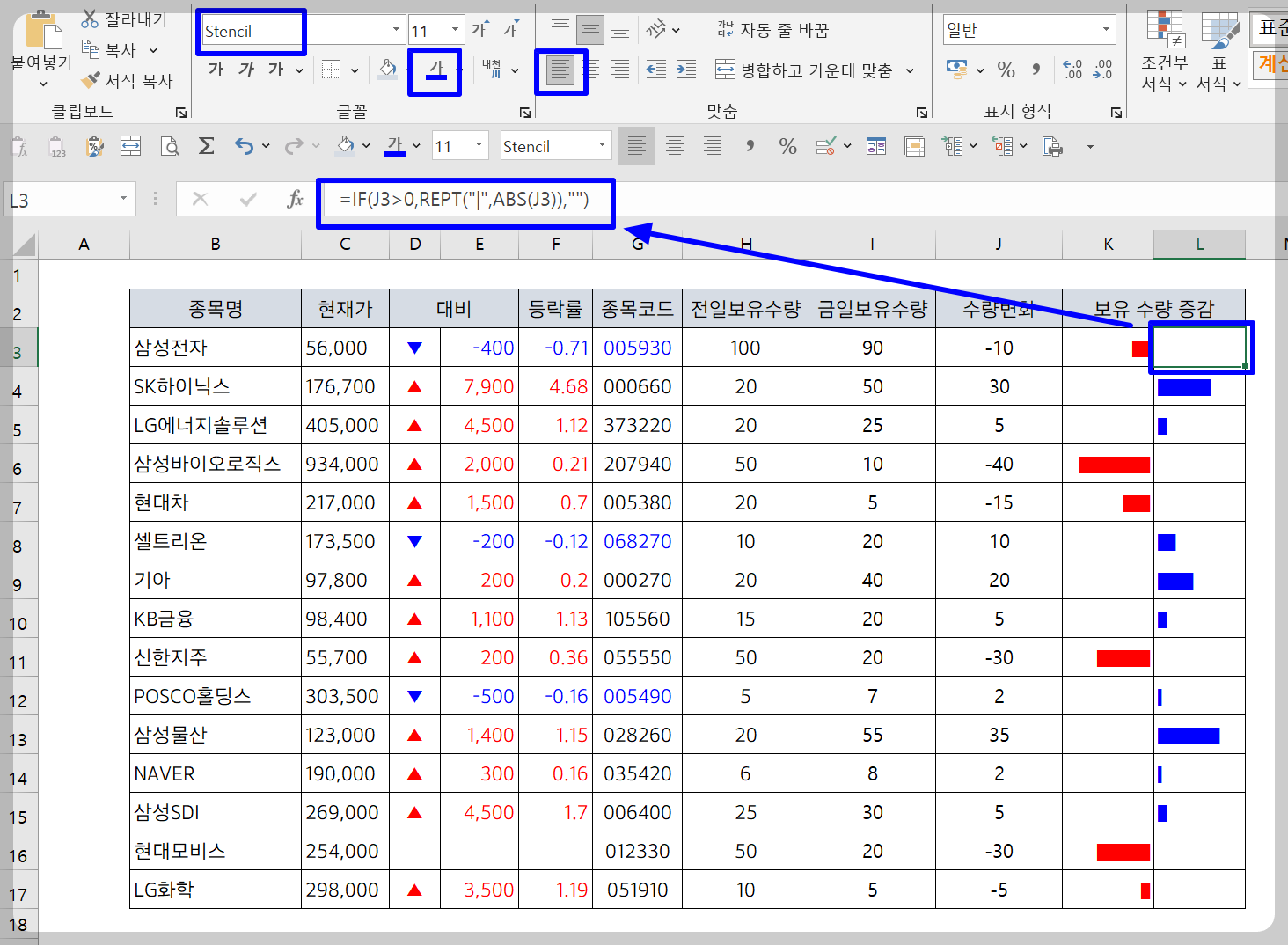Open the Number Format (표시 형식) dialog launcher
Viewport: 1288px width, 945px height.
tap(1116, 112)
